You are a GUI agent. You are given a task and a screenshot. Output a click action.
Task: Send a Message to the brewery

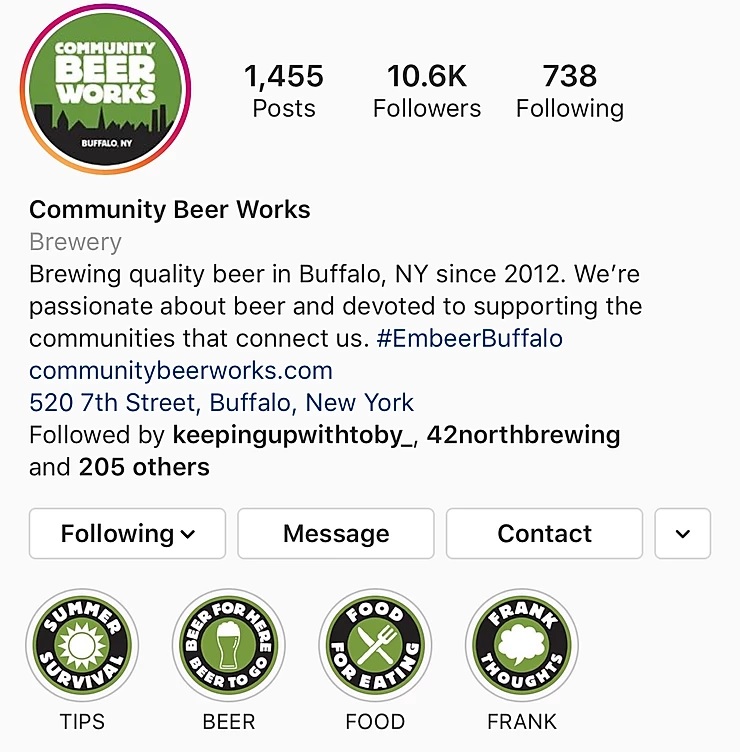pos(336,533)
